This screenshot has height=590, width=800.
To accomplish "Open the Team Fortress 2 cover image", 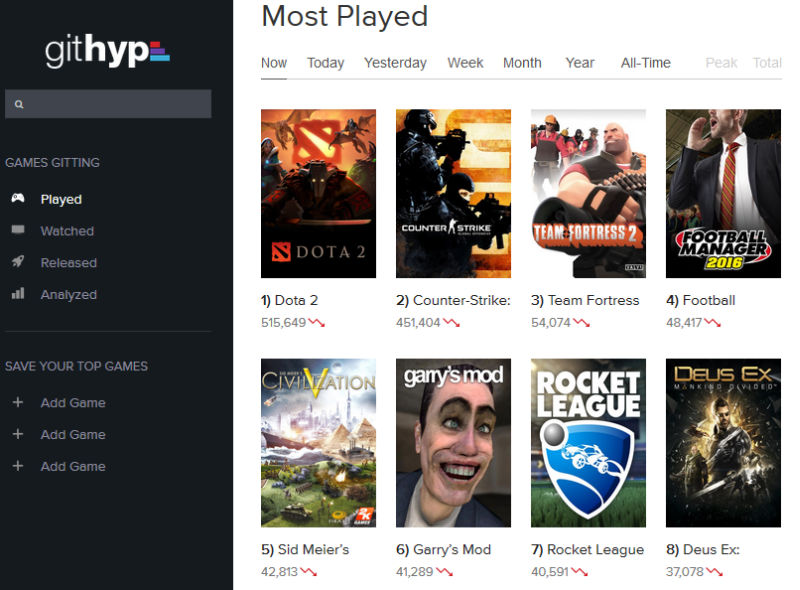I will (588, 193).
